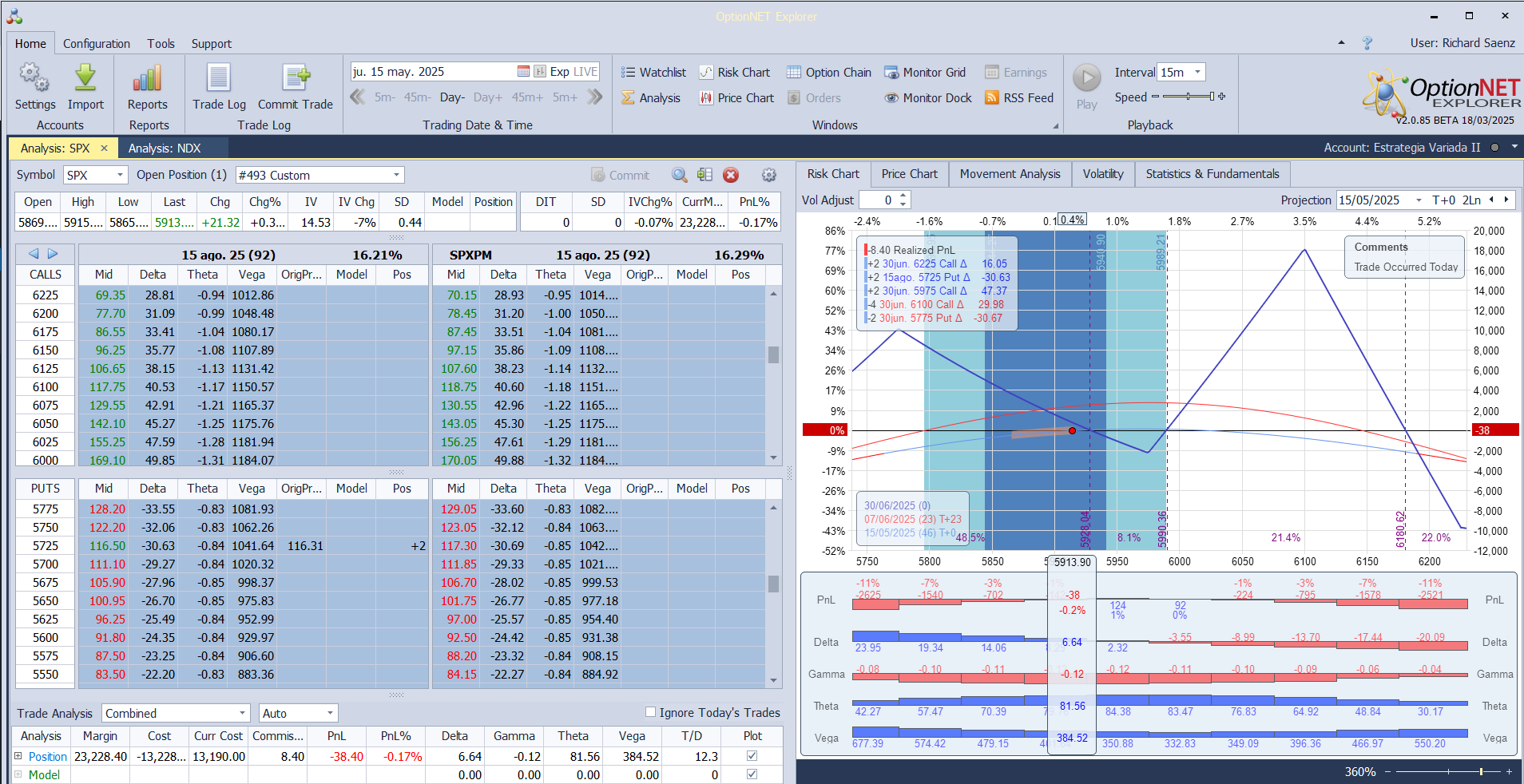Expand the Position row in Trade Analysis
The image size is (1524, 784).
(x=18, y=755)
